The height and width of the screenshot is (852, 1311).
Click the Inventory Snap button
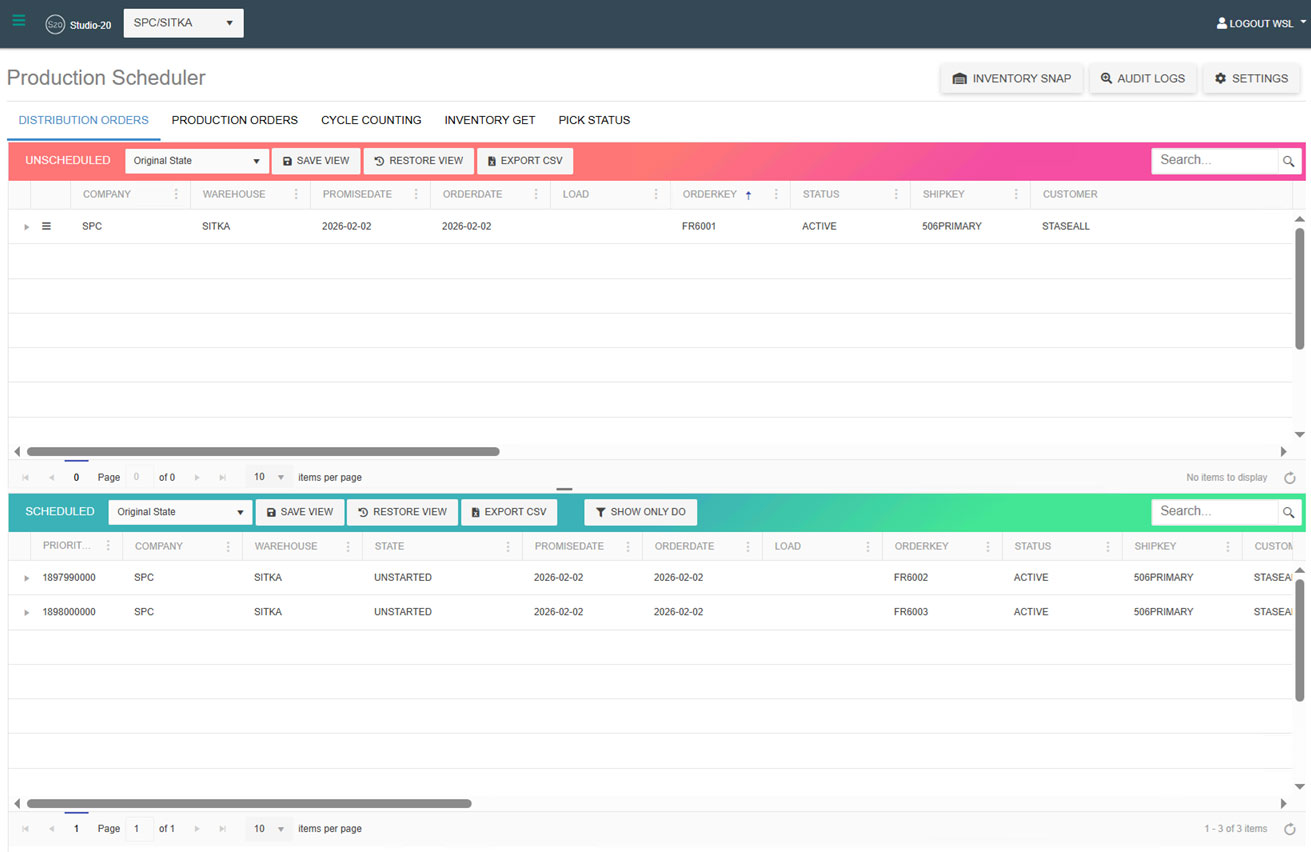pos(1011,78)
